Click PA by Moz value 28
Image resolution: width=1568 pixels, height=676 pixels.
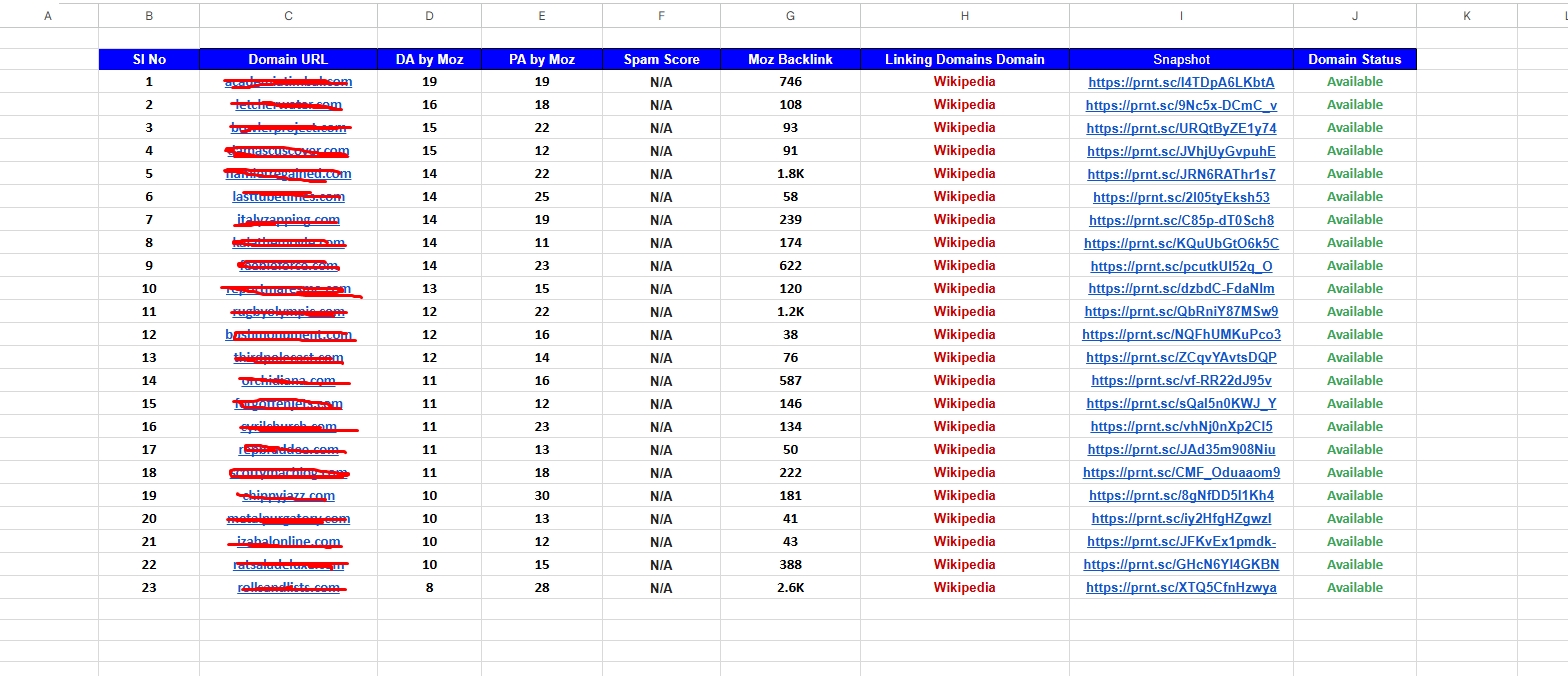(x=541, y=587)
